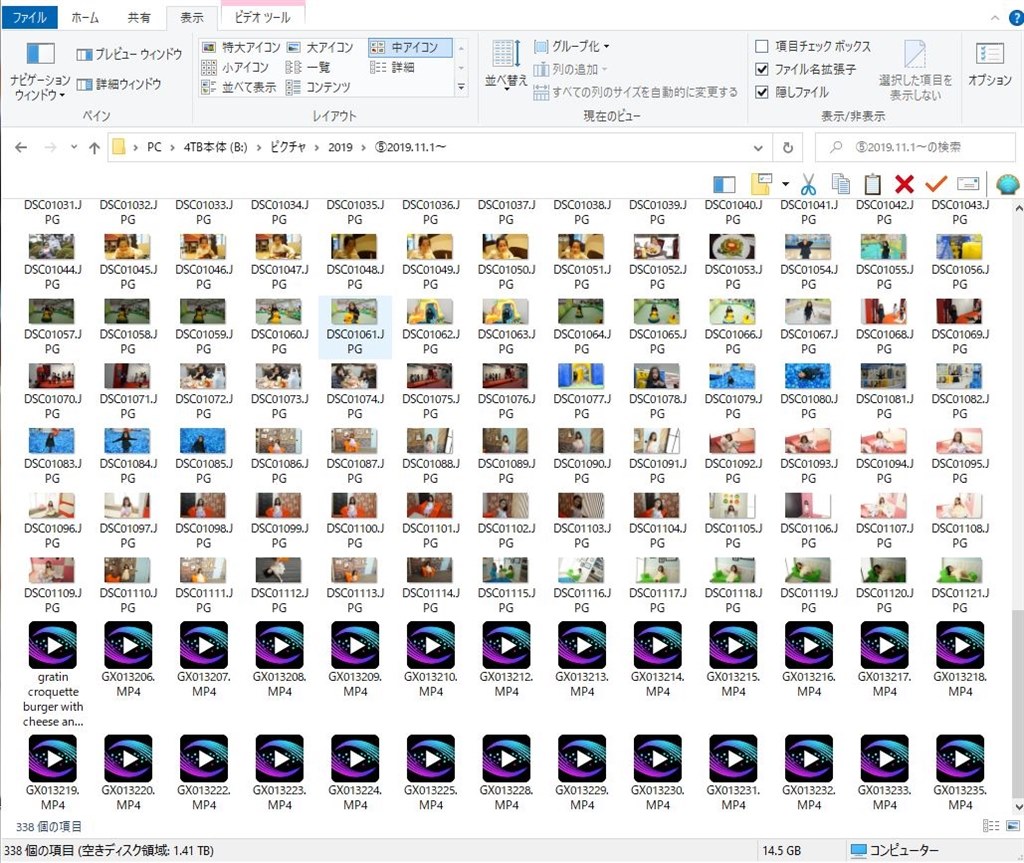Click the Cut scissors icon
The width and height of the screenshot is (1024, 863).
(808, 185)
